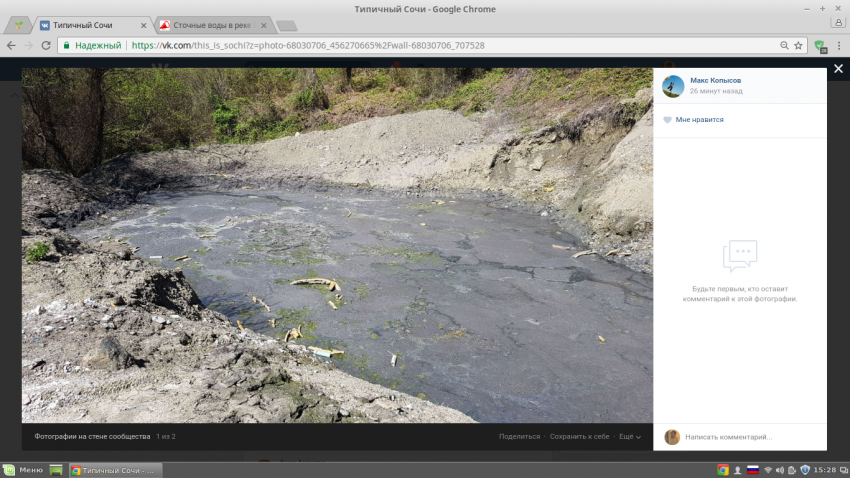Go back using the browser back arrow
Screen dimensions: 850x478
click(10, 45)
